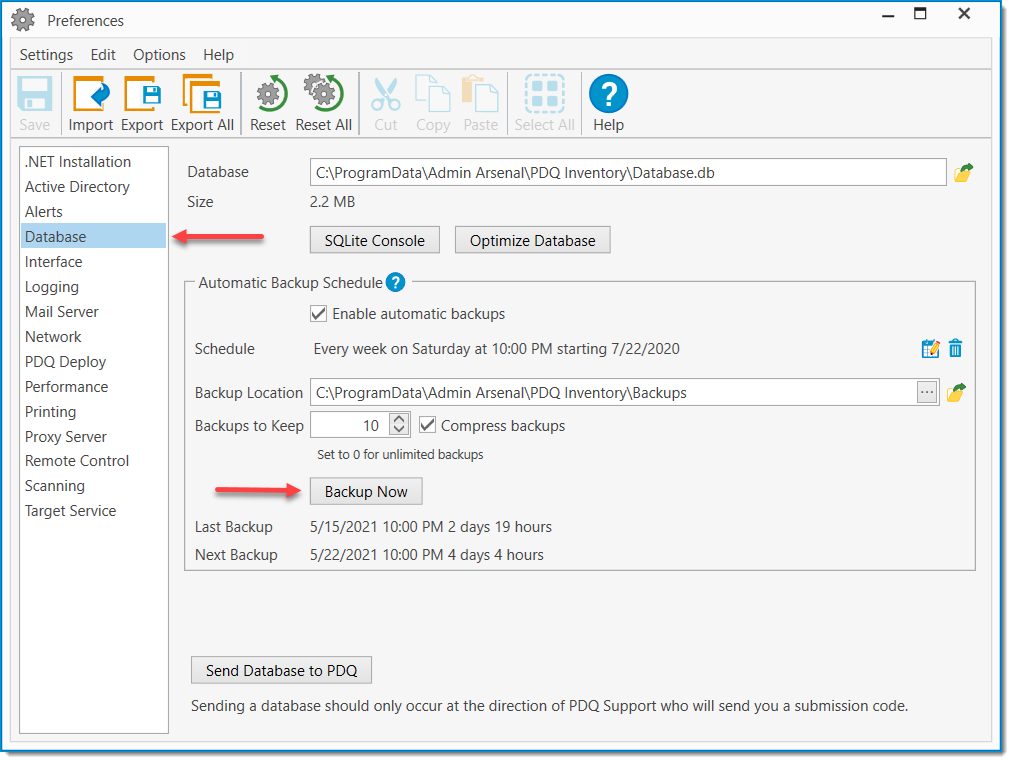Maximize the Preferences window
The image size is (1012, 762).
[x=920, y=14]
